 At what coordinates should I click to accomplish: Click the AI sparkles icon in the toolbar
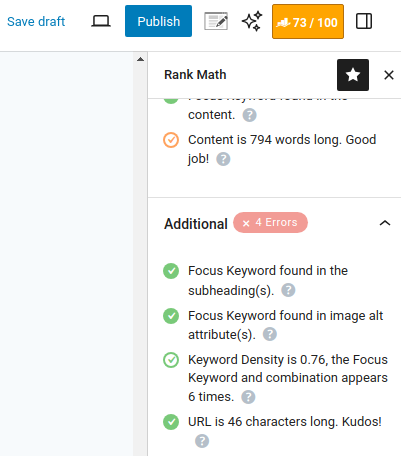tap(252, 21)
